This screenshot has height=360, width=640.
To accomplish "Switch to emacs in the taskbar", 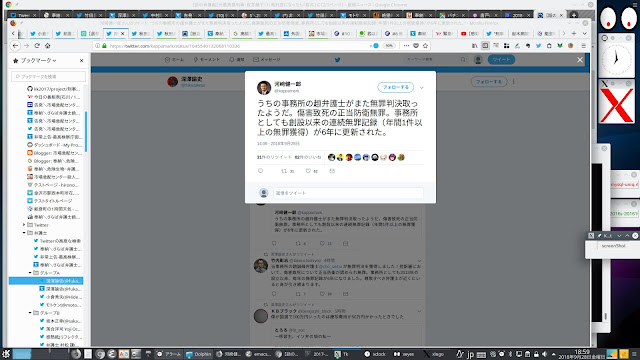I will point(258,354).
